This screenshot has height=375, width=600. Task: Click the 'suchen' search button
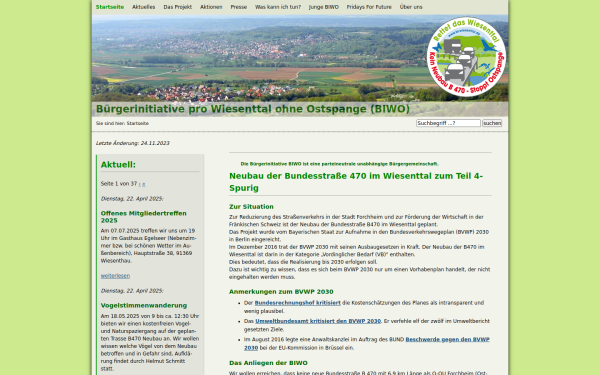[492, 123]
